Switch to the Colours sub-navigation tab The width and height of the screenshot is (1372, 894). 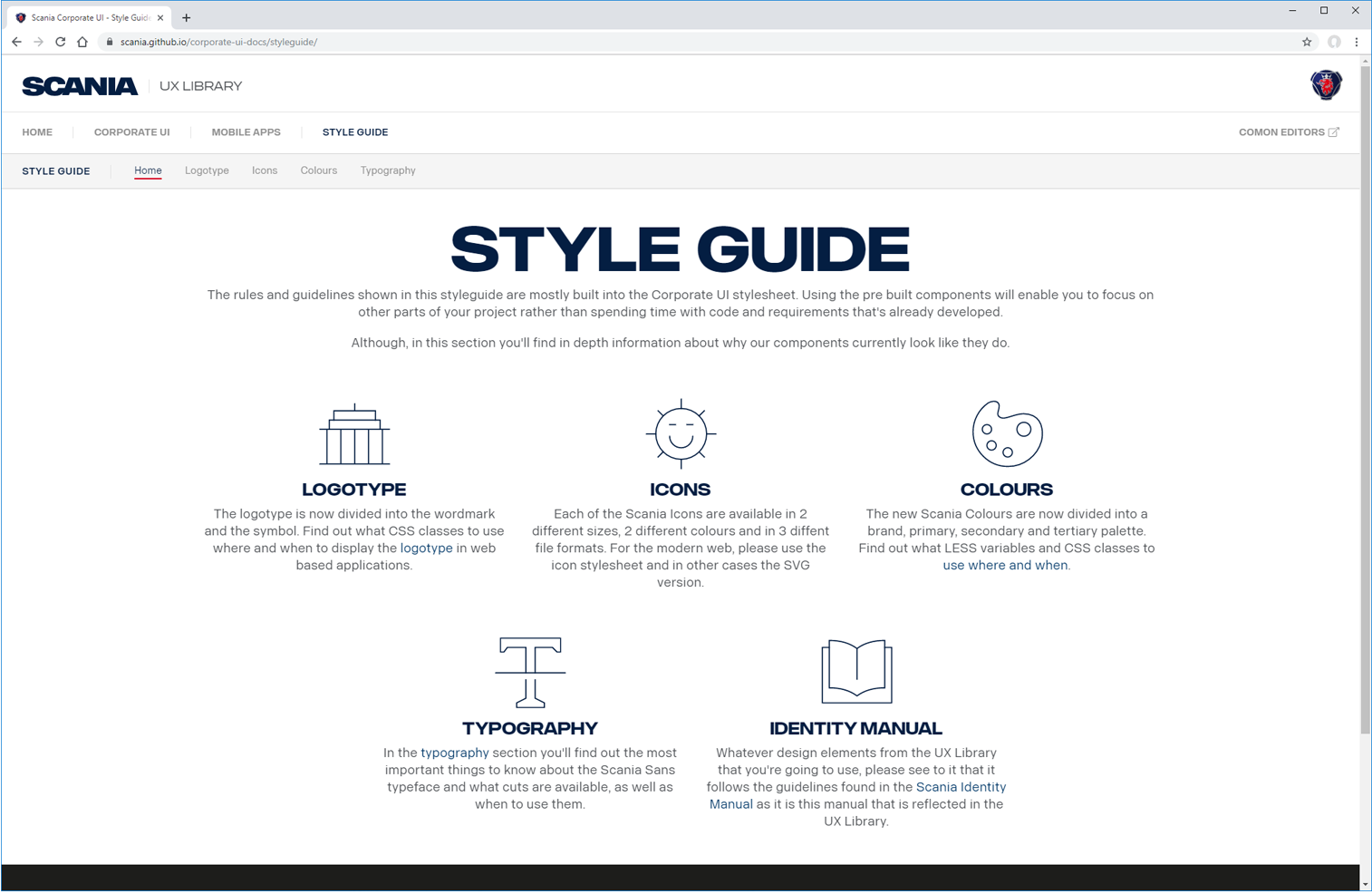(x=319, y=170)
